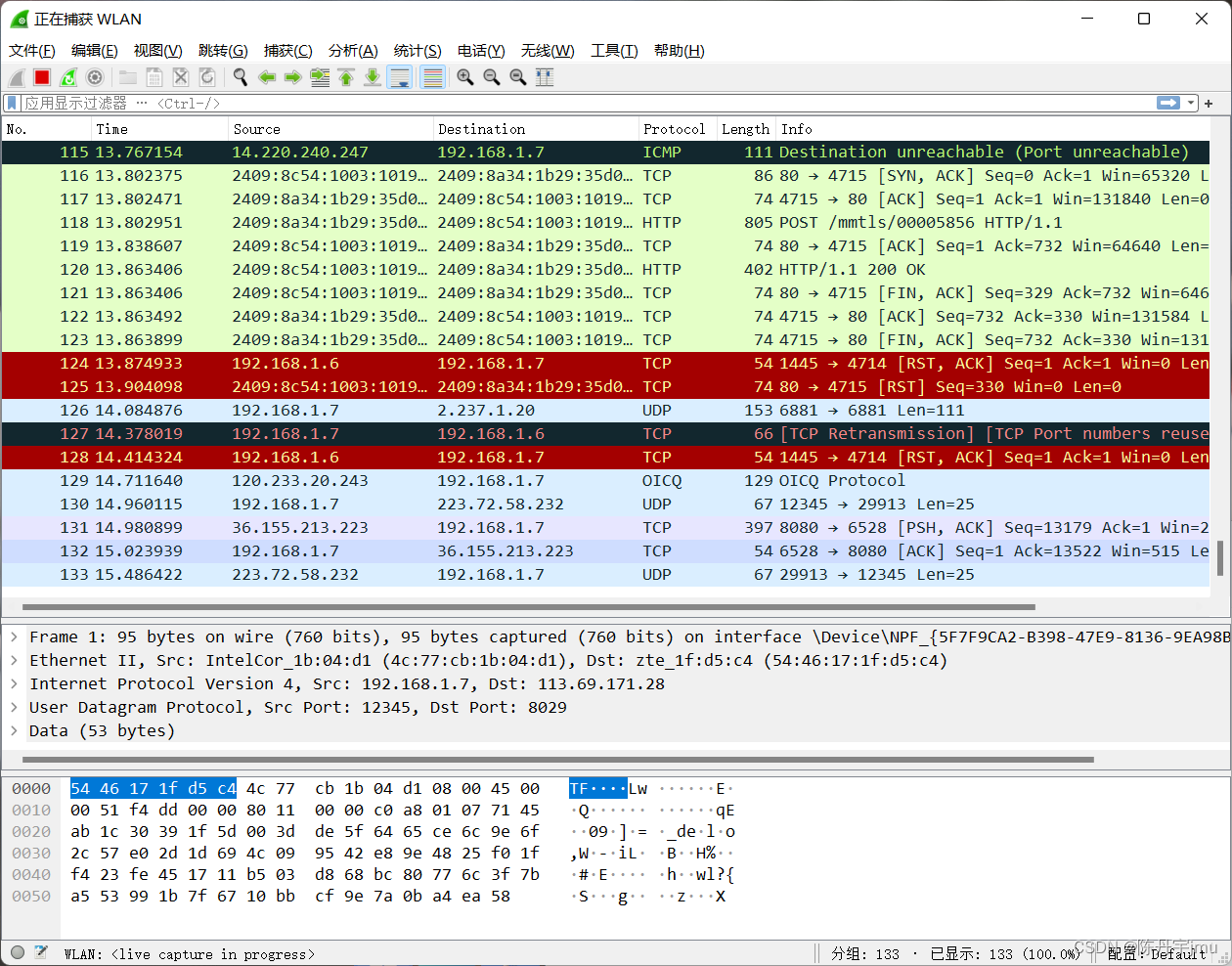
Task: Reset text to normal size
Action: coord(518,77)
